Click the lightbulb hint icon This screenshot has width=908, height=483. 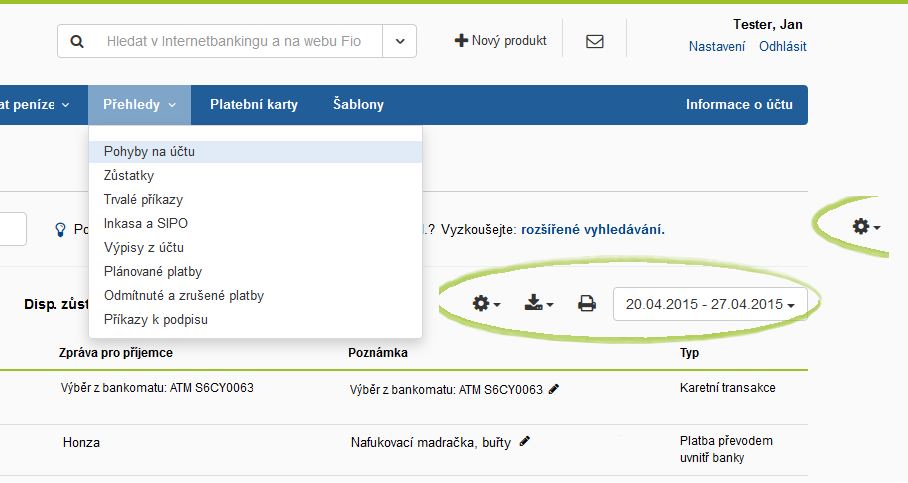(60, 230)
